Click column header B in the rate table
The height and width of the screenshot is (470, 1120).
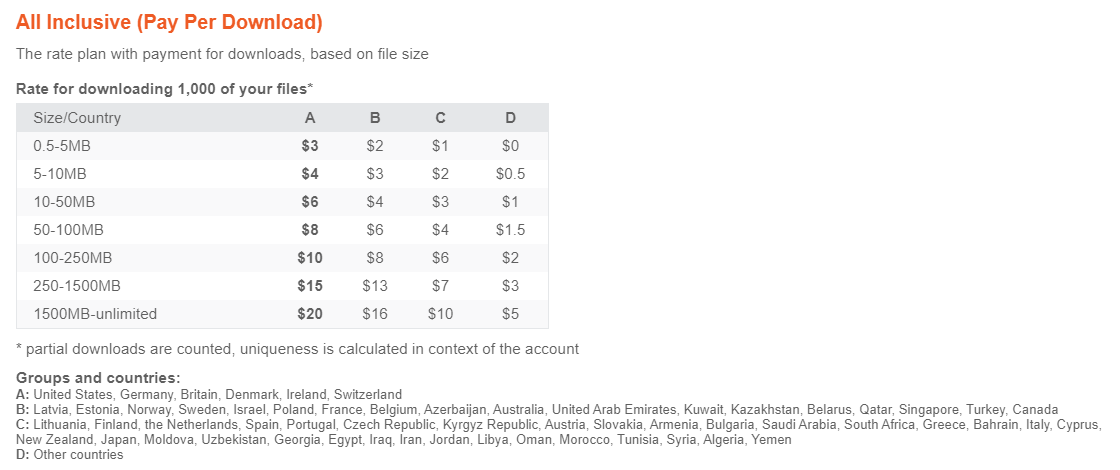tap(375, 118)
